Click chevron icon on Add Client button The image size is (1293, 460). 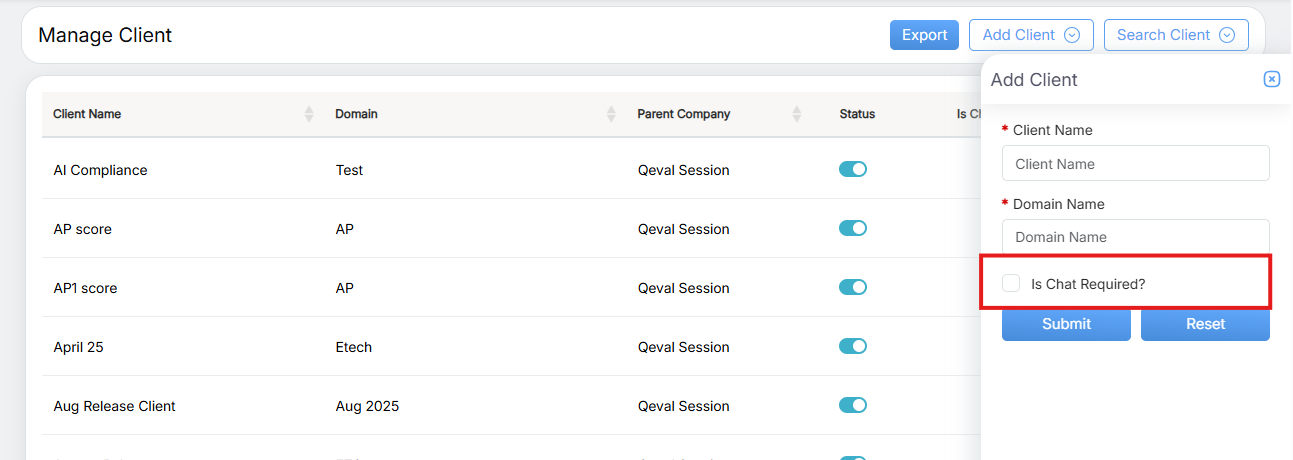1072,35
